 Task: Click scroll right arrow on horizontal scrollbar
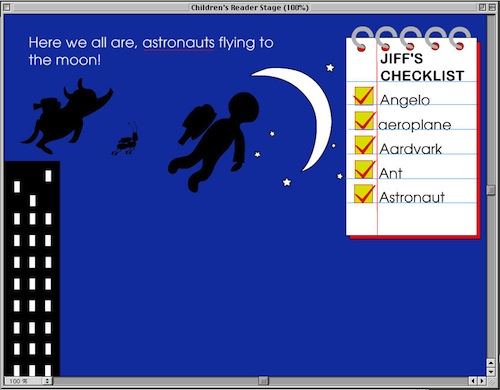pyautogui.click(x=482, y=381)
